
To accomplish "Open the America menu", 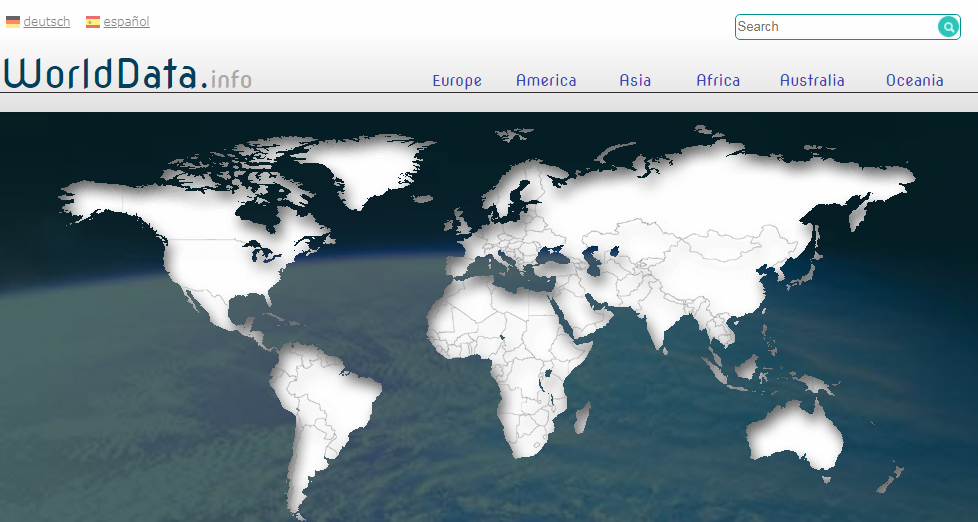I will click(546, 80).
